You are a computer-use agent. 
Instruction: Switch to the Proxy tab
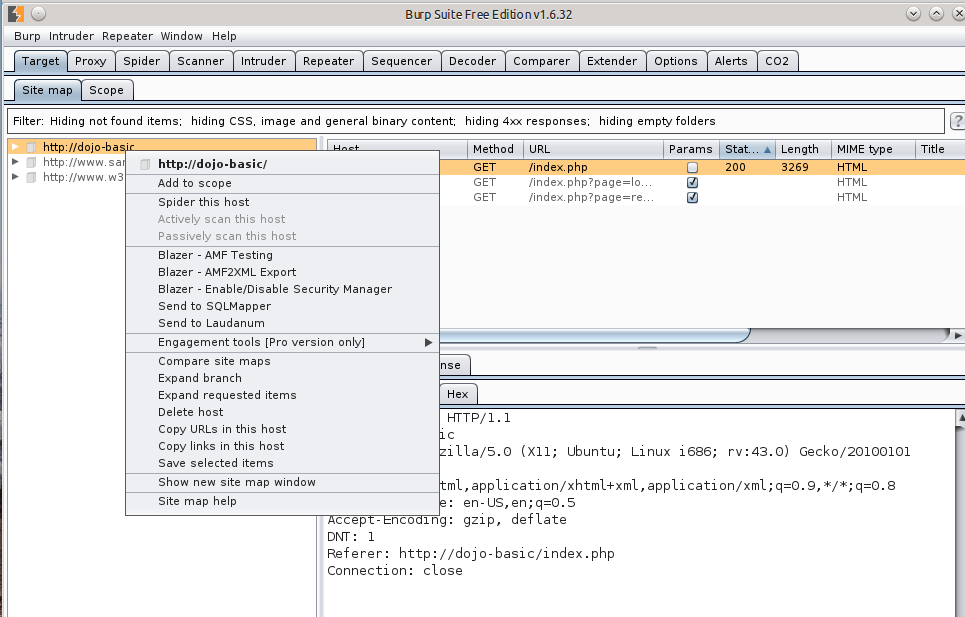[x=90, y=61]
